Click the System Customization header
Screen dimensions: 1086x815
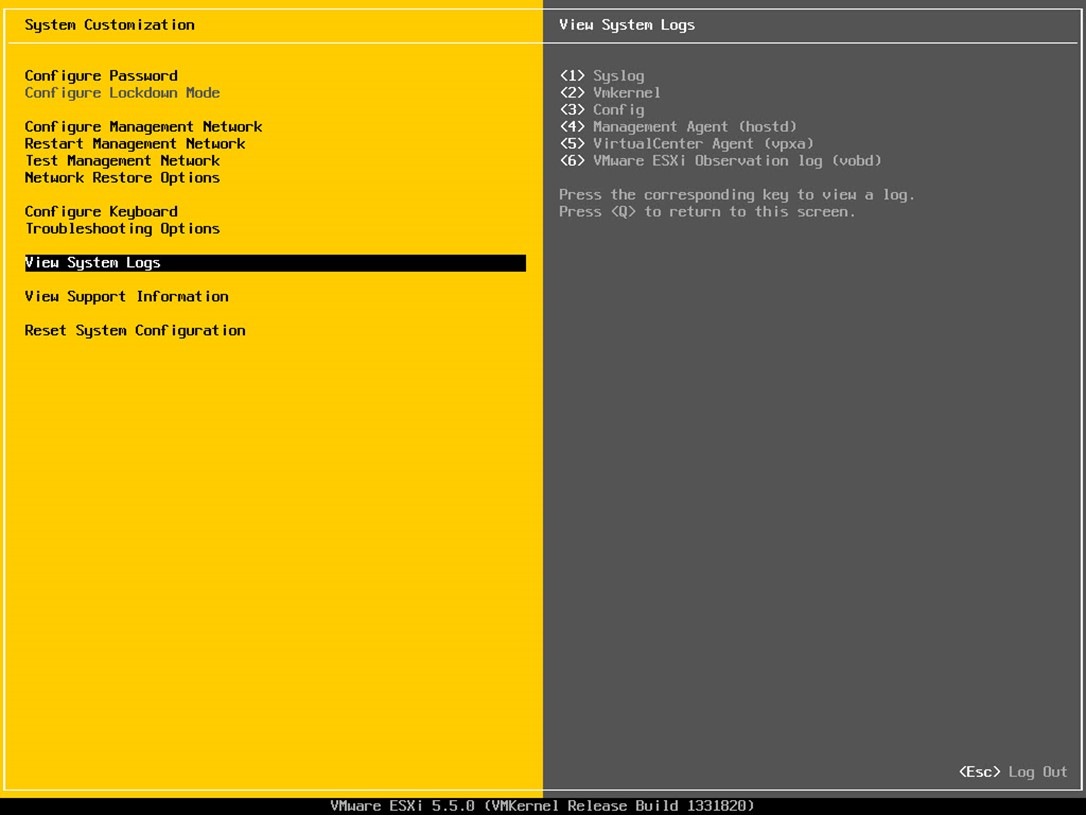pos(109,25)
